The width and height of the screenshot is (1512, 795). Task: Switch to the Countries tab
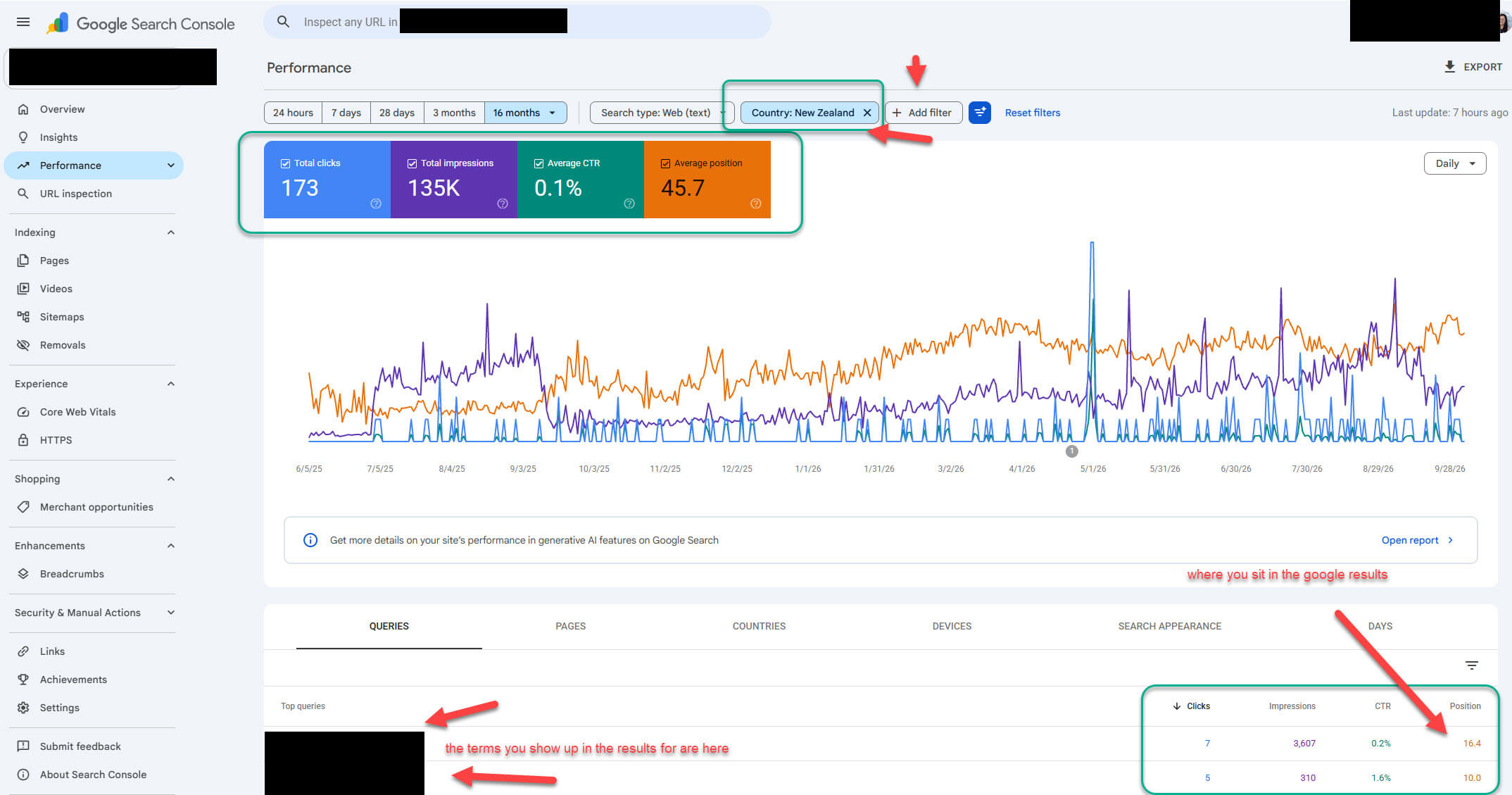759,626
